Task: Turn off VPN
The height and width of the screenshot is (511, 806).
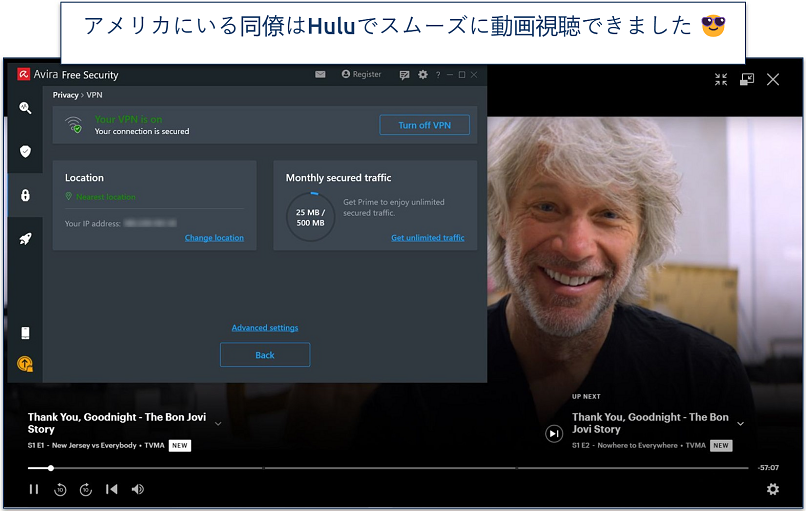Action: coord(424,125)
